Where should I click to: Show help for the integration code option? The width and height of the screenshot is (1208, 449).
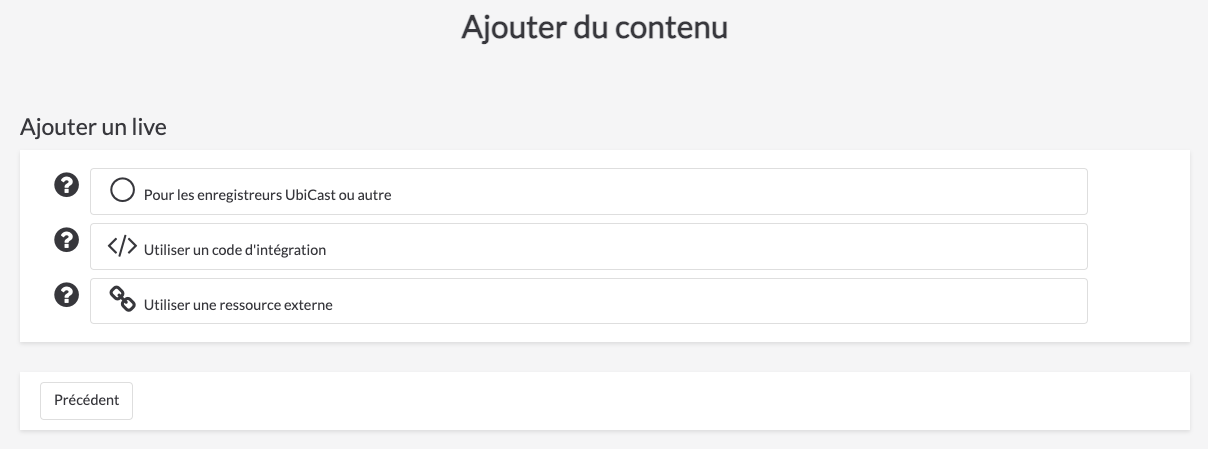point(66,240)
